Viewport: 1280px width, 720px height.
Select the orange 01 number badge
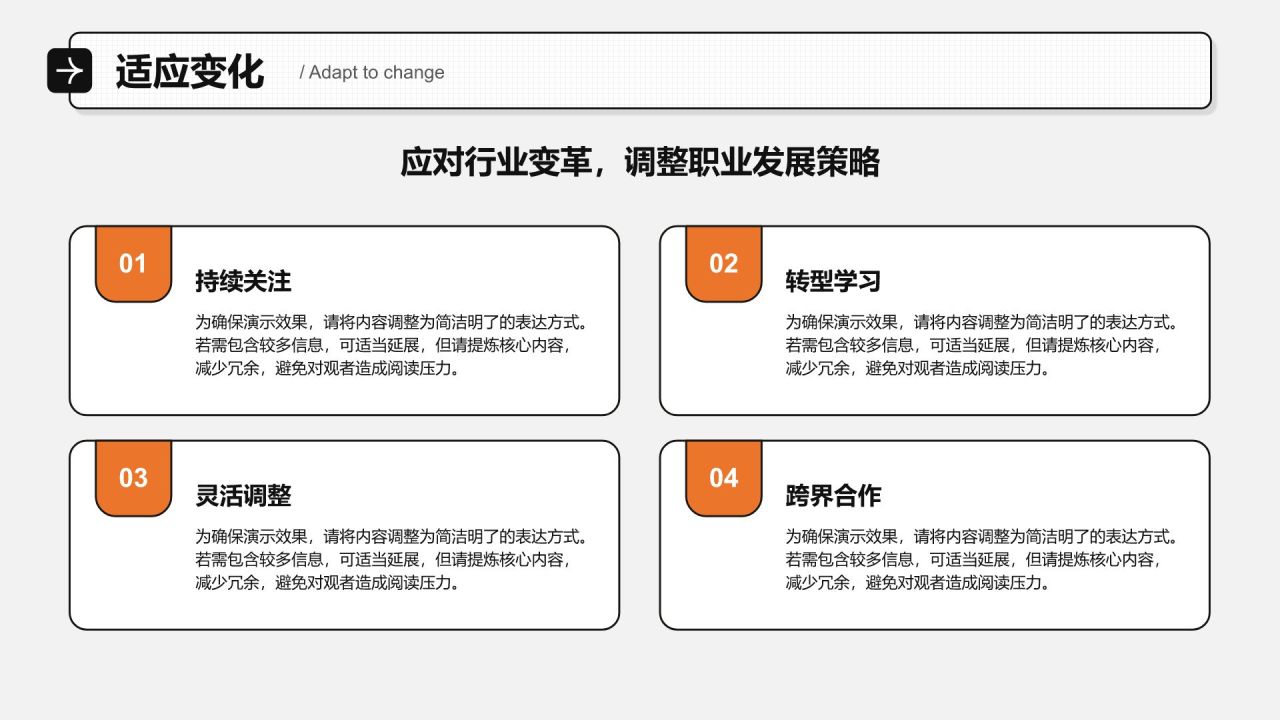pyautogui.click(x=133, y=264)
